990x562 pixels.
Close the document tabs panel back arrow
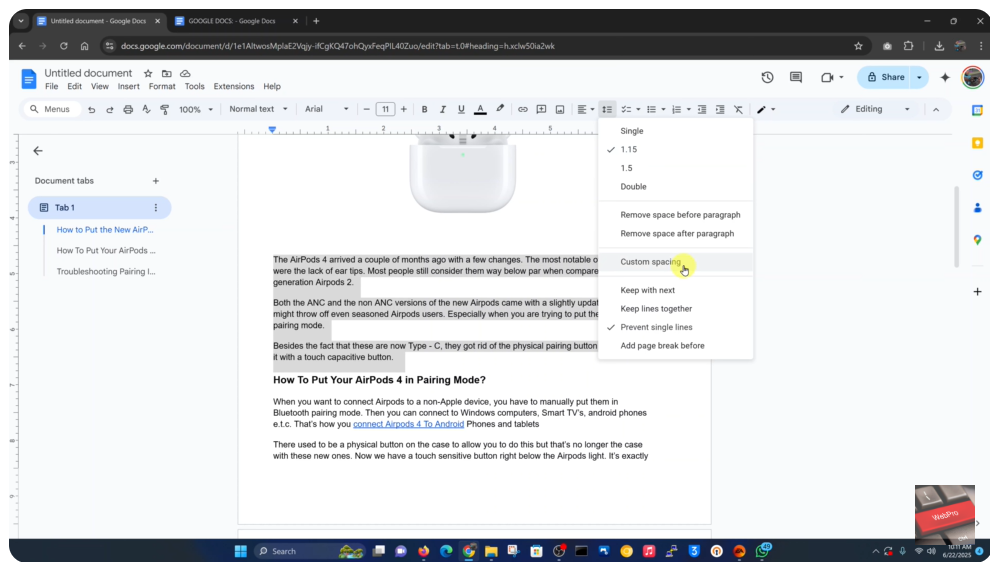coord(38,151)
